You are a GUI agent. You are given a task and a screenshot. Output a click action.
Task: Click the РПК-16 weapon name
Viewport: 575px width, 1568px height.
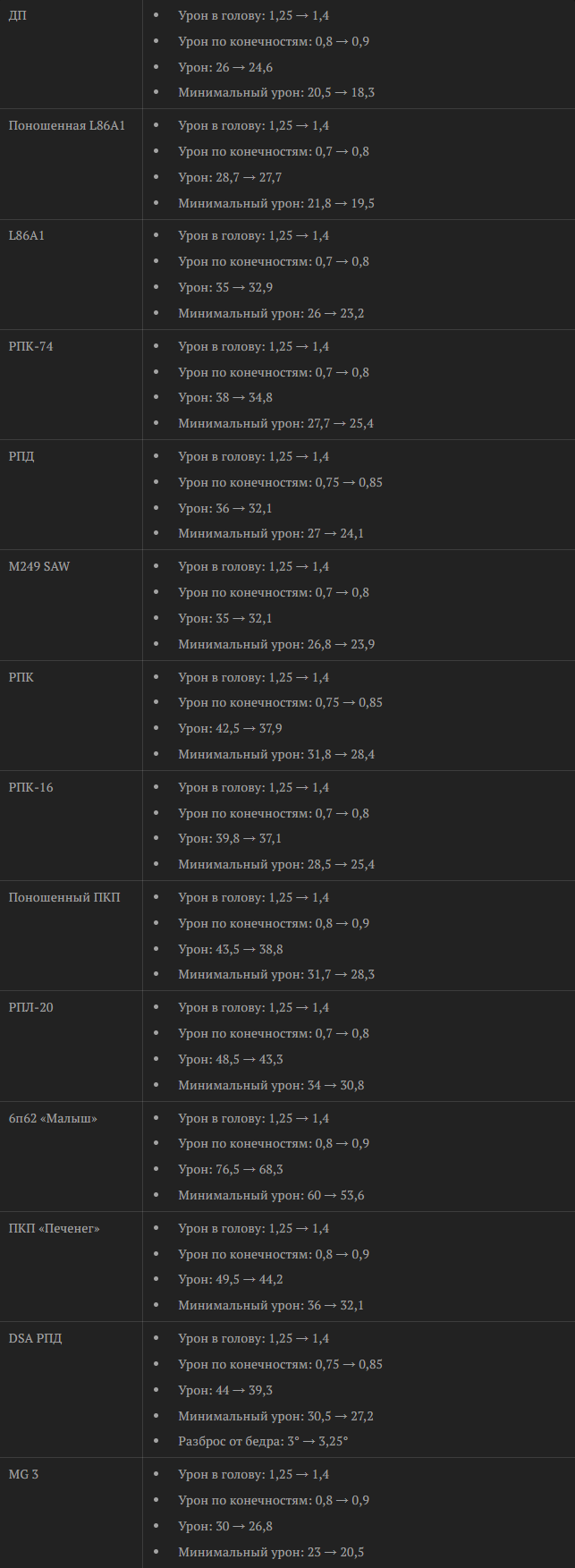(x=30, y=787)
